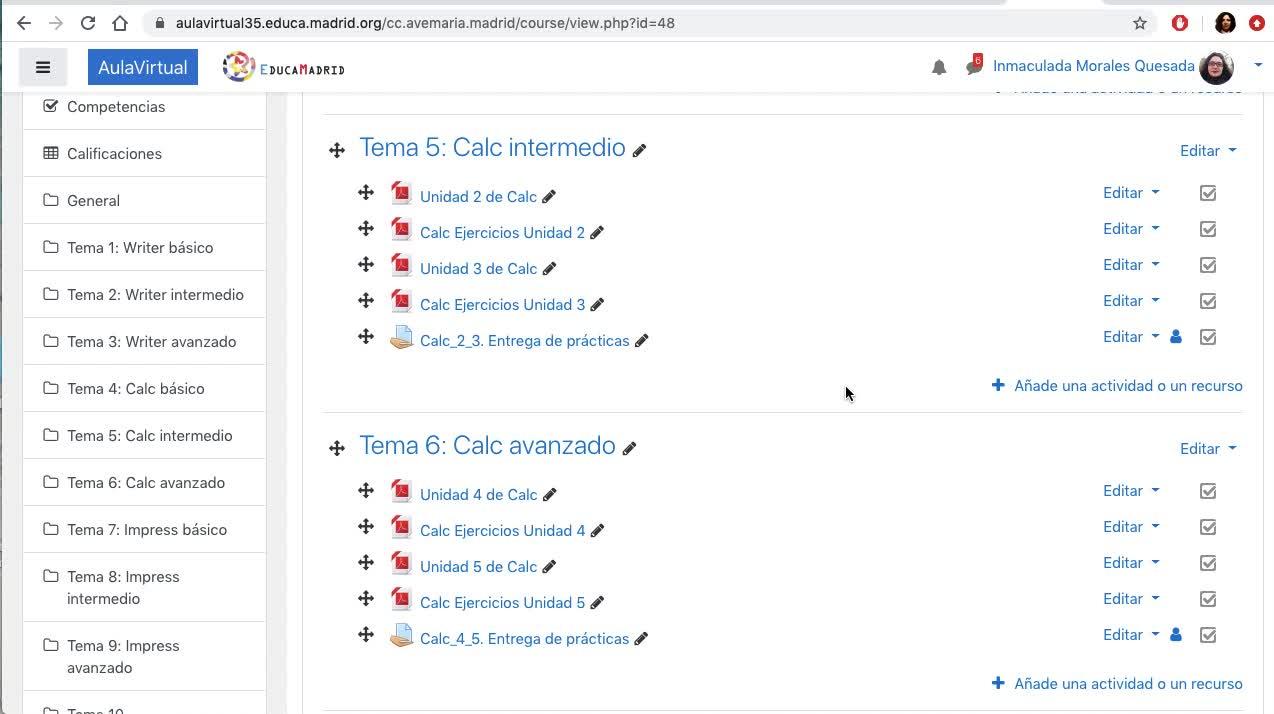The image size is (1274, 714).
Task: Click group mode icon for Calc_4_5 assignment
Action: tap(1176, 635)
